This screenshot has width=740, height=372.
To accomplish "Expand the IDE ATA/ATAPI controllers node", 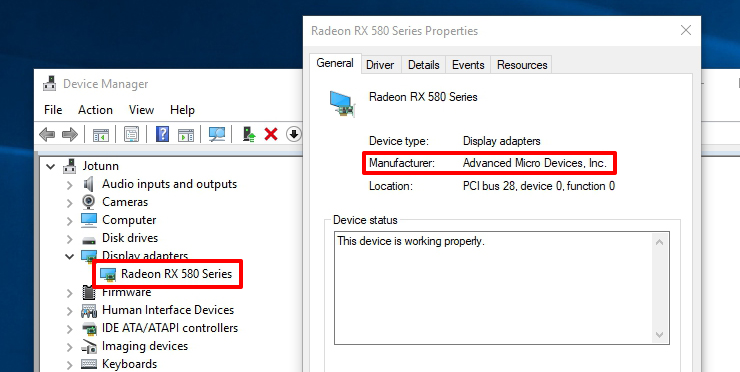I will coord(70,329).
